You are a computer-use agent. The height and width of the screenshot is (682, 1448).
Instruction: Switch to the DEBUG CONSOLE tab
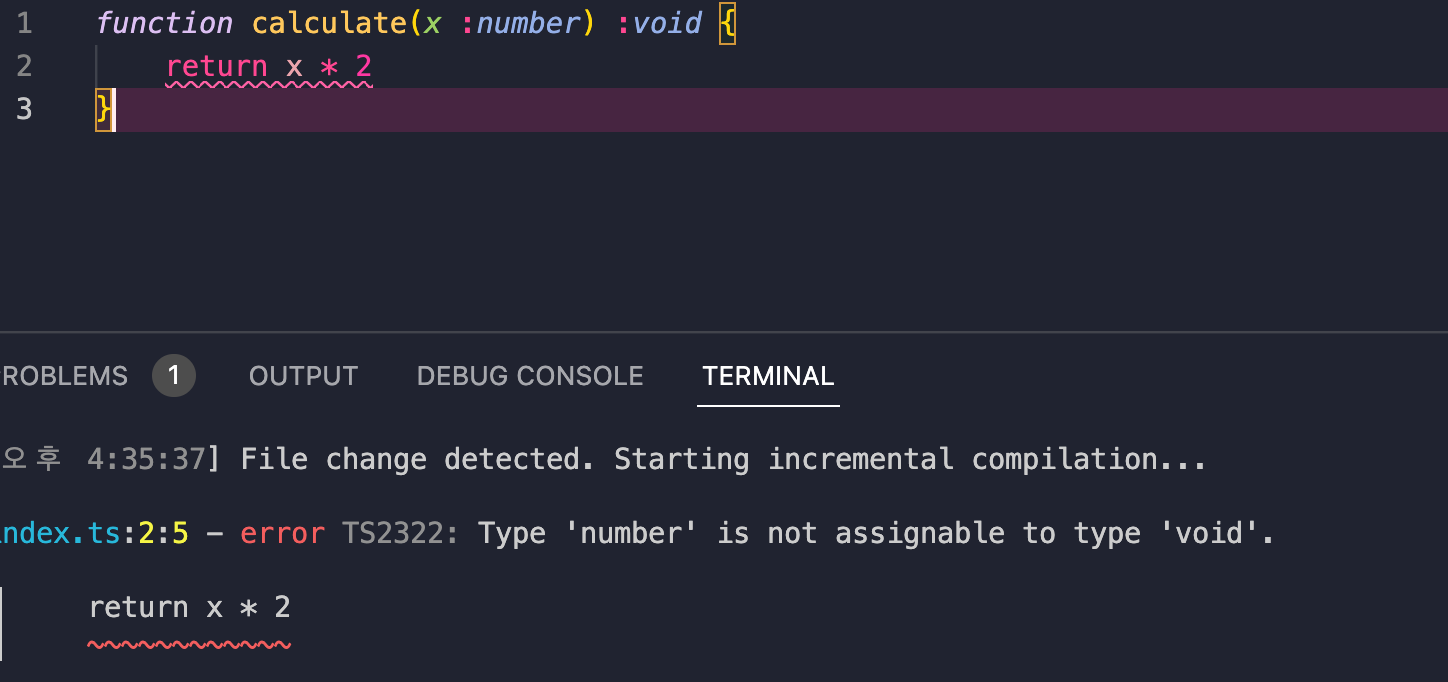click(x=530, y=376)
